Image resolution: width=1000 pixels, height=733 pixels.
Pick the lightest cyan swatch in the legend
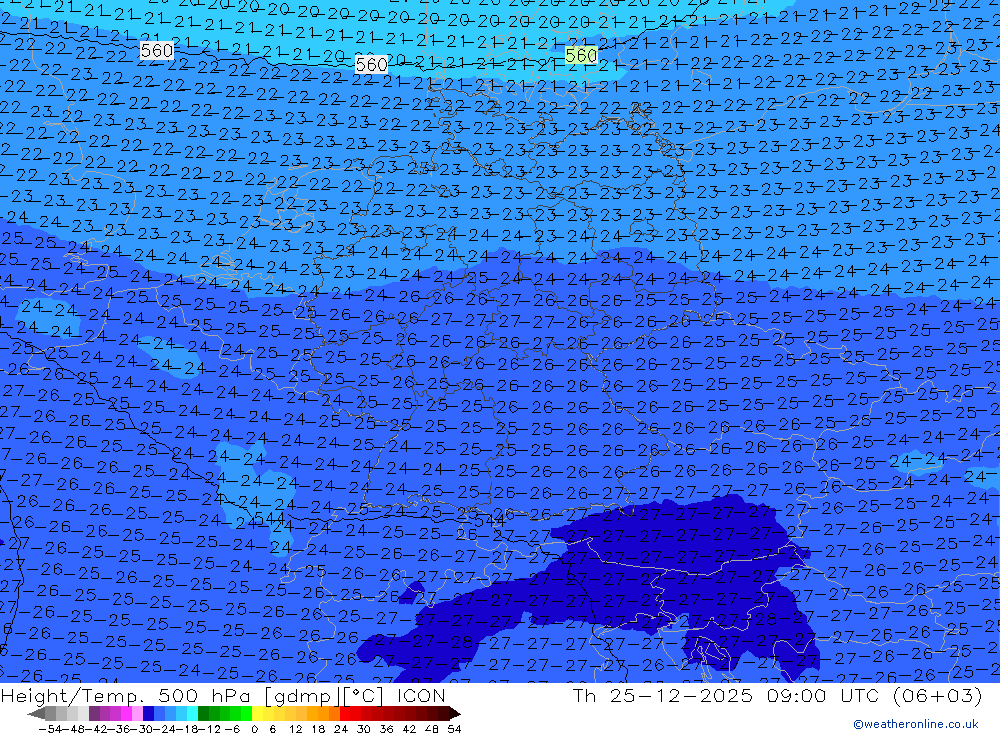192,713
